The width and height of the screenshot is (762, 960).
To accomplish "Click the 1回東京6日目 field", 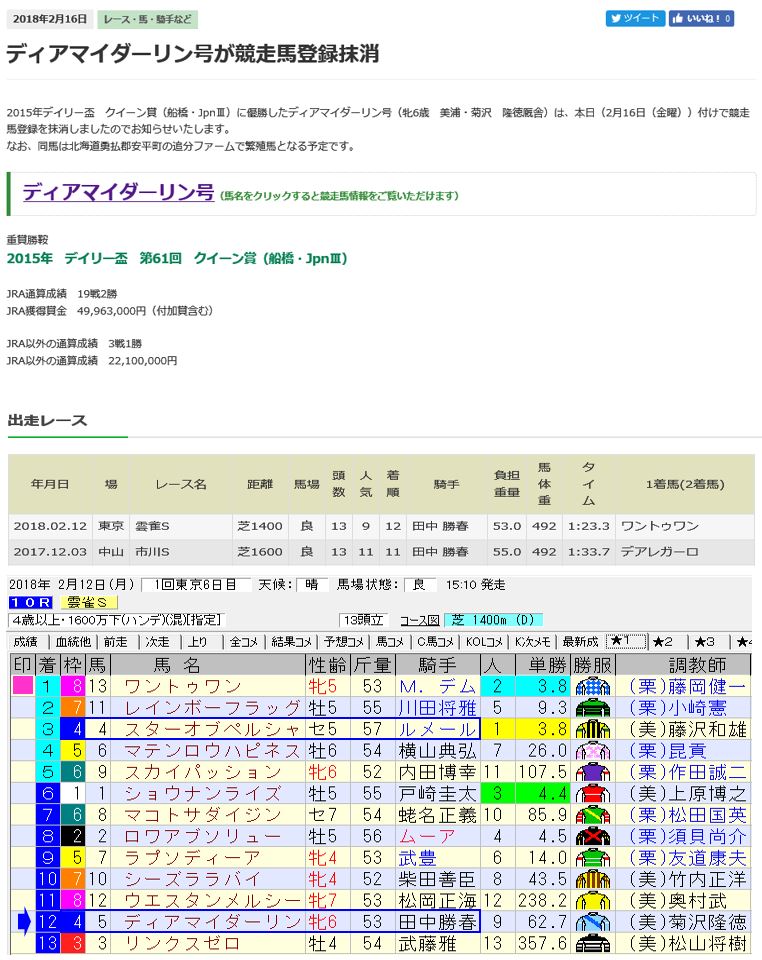I will pyautogui.click(x=195, y=585).
